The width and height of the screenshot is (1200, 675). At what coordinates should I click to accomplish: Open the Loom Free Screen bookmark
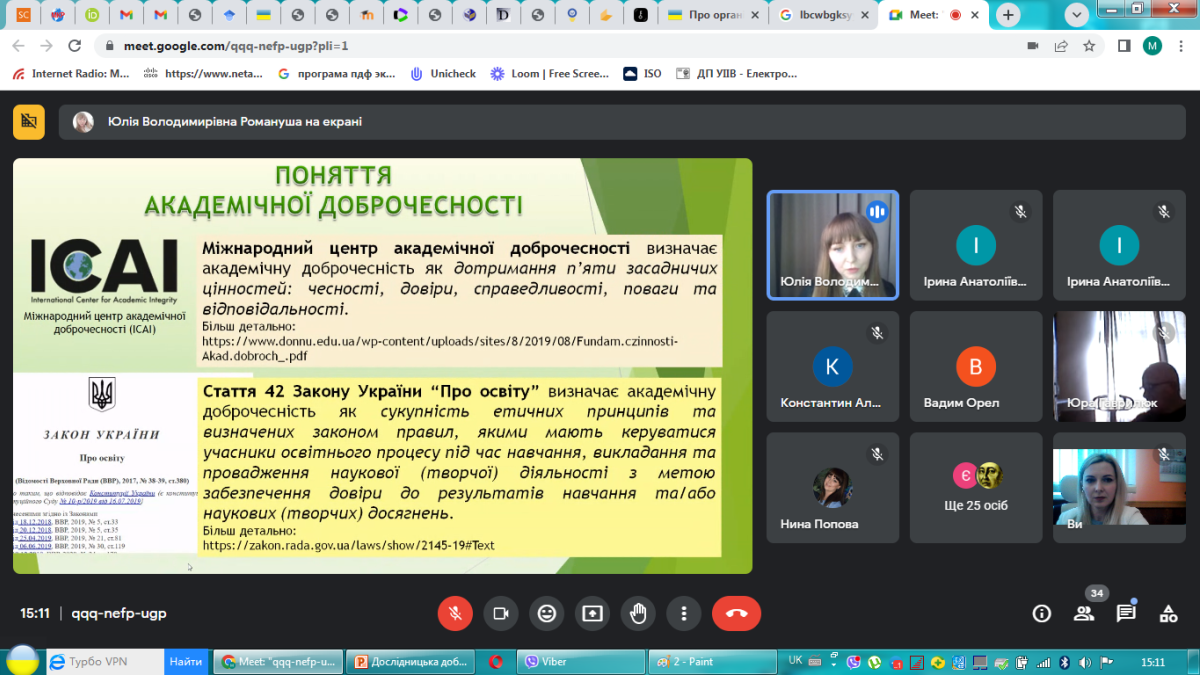549,73
